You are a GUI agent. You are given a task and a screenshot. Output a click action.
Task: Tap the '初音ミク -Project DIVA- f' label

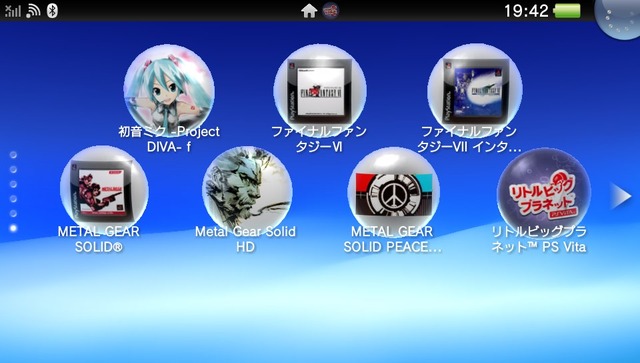[x=169, y=139]
